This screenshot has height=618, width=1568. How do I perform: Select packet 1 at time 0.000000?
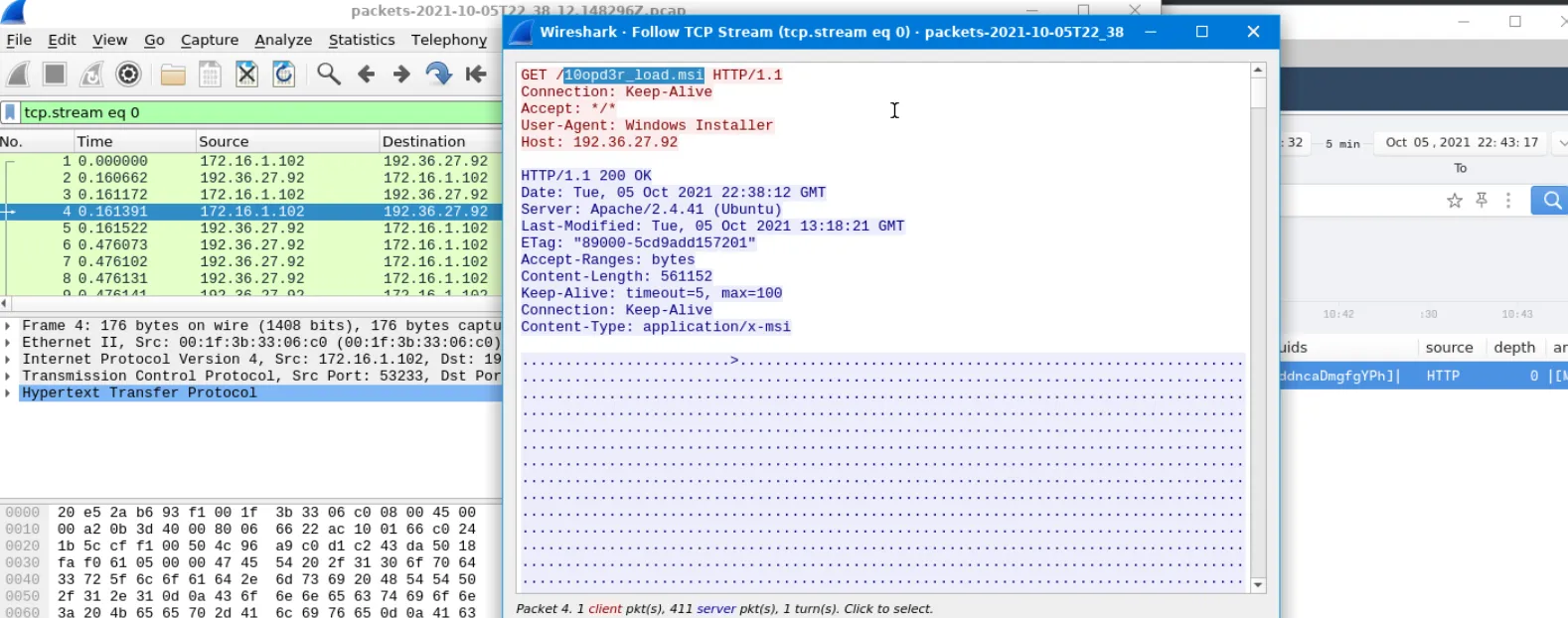[251, 161]
